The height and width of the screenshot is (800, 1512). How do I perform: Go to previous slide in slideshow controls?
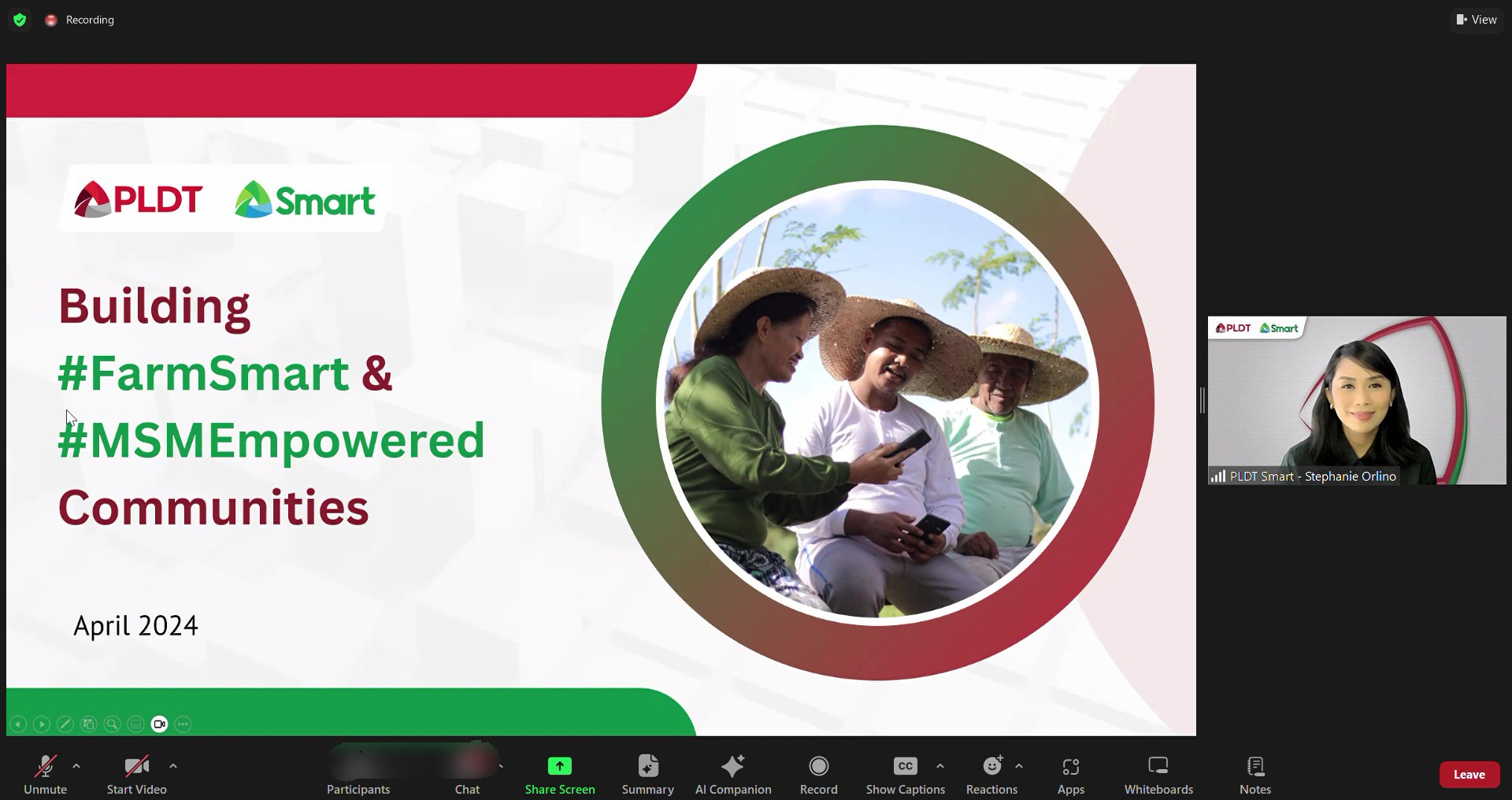click(x=18, y=724)
